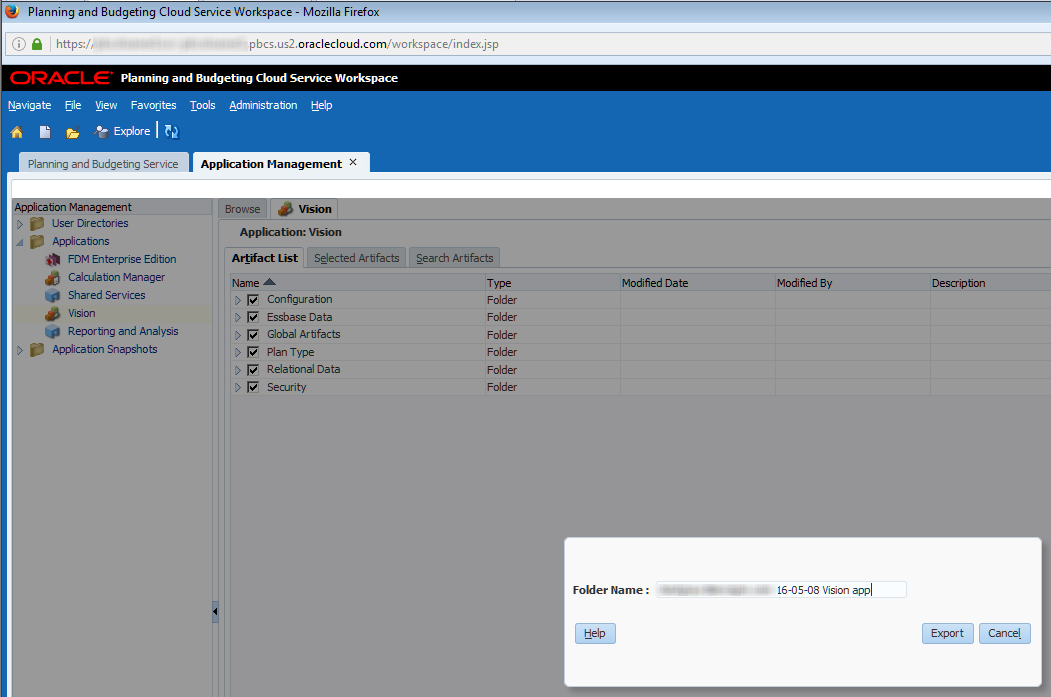
Task: Open the Favorites menu
Action: point(153,105)
